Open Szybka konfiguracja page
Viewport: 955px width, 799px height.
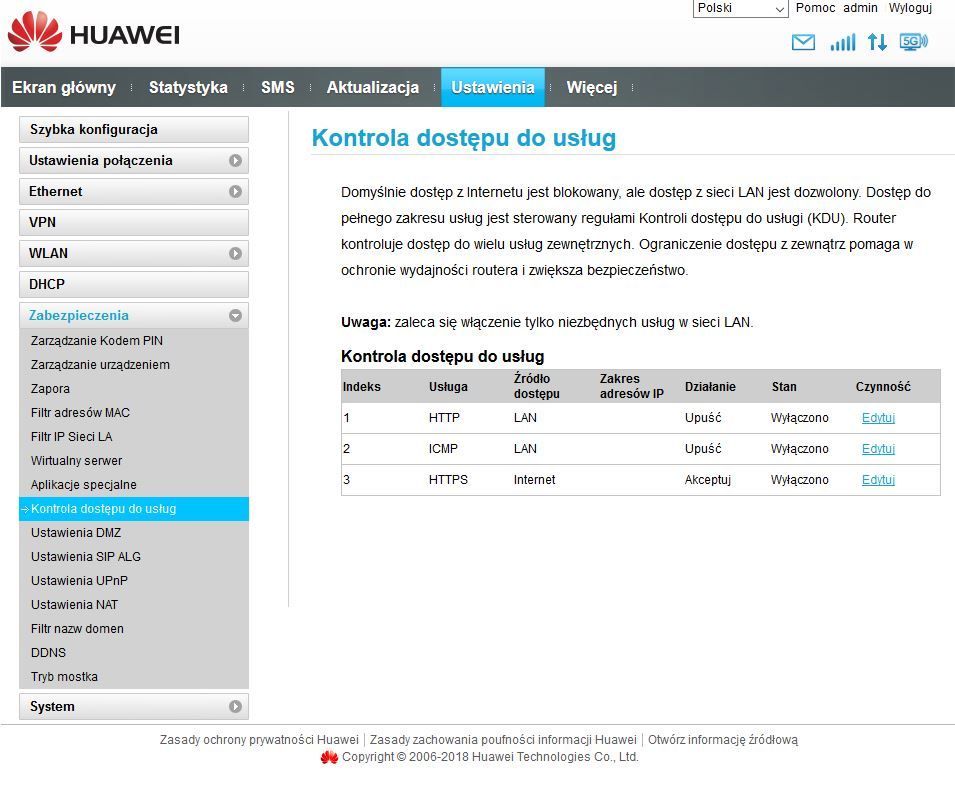(133, 130)
